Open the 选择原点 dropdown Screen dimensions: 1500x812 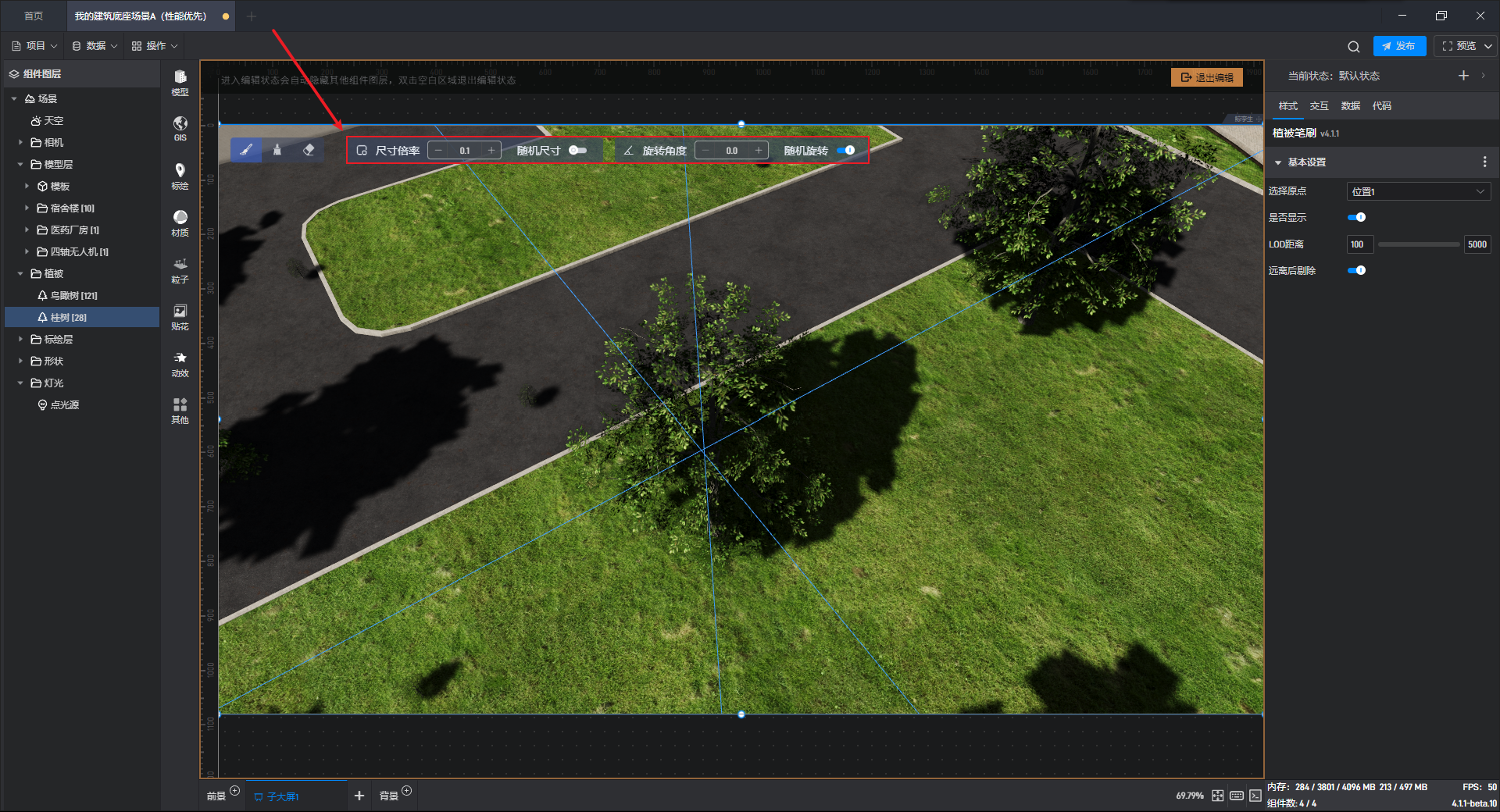pos(1418,191)
